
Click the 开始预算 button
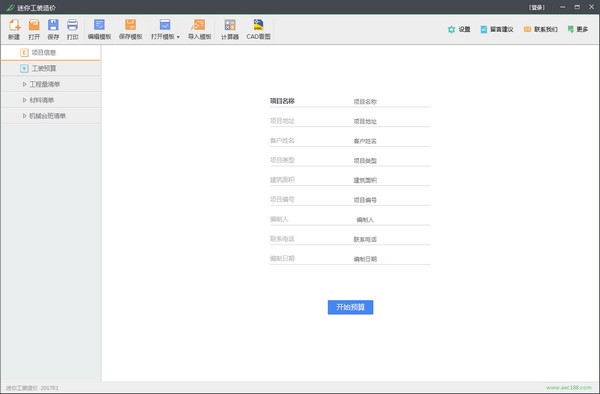coord(351,307)
